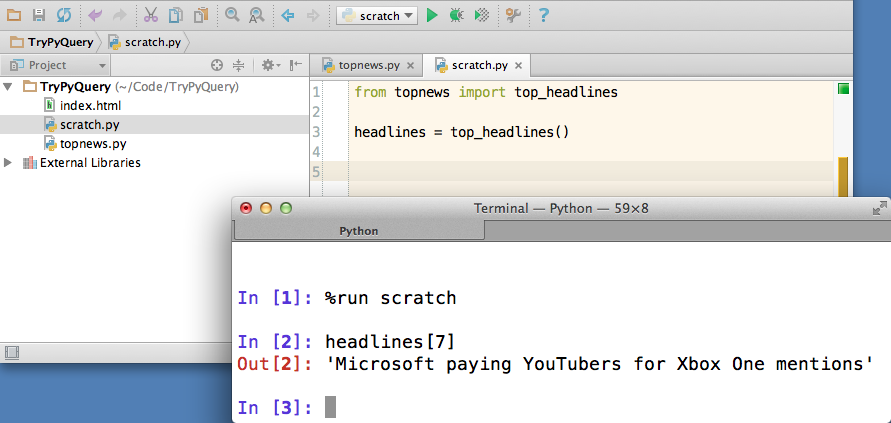Click '%run scratch' line in Terminal
This screenshot has width=891, height=423.
[390, 298]
